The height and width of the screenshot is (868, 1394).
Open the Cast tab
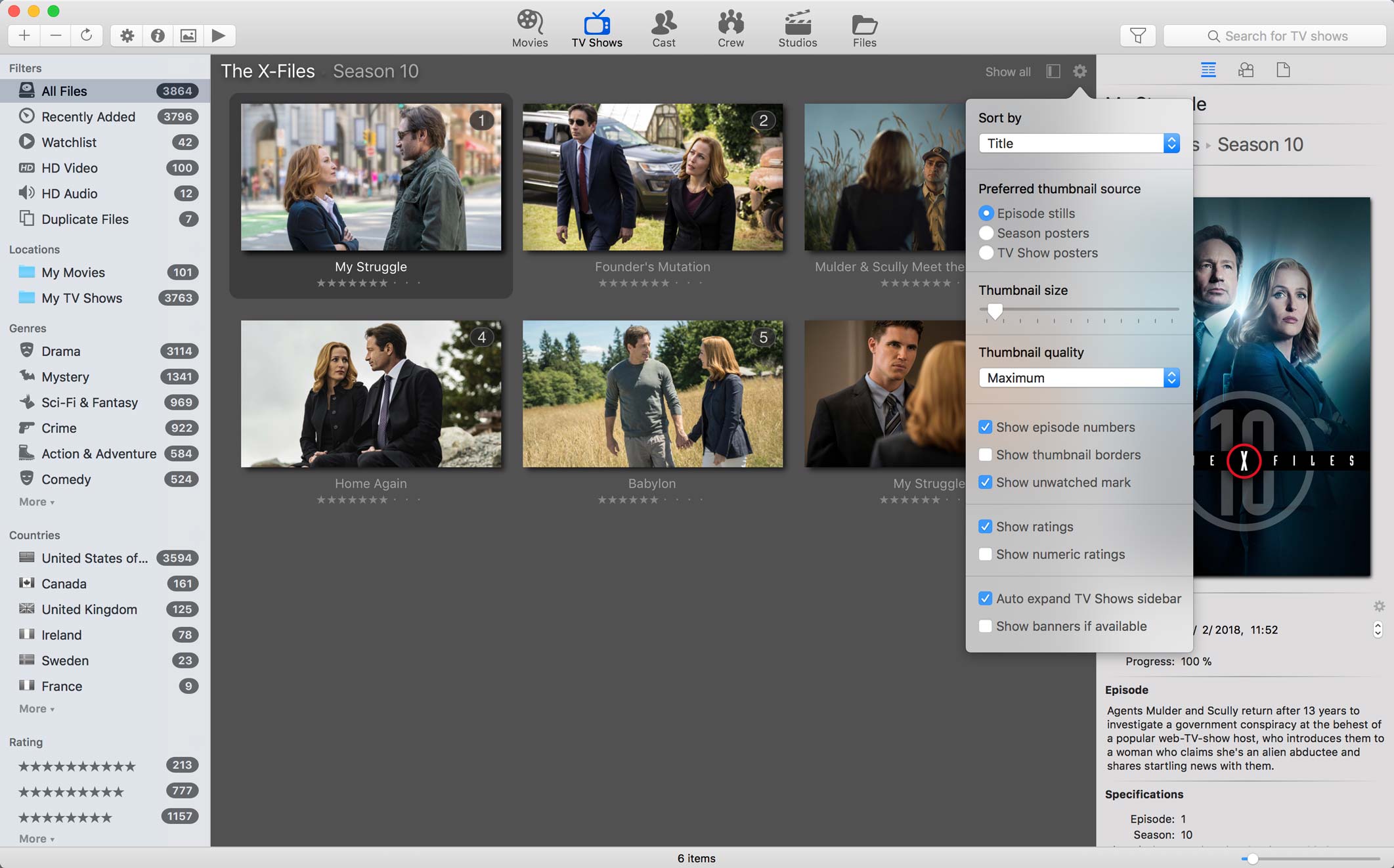pos(664,29)
